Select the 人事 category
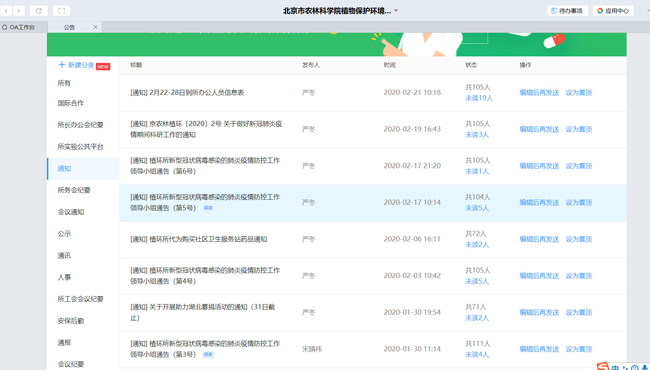650x370 pixels. point(64,277)
